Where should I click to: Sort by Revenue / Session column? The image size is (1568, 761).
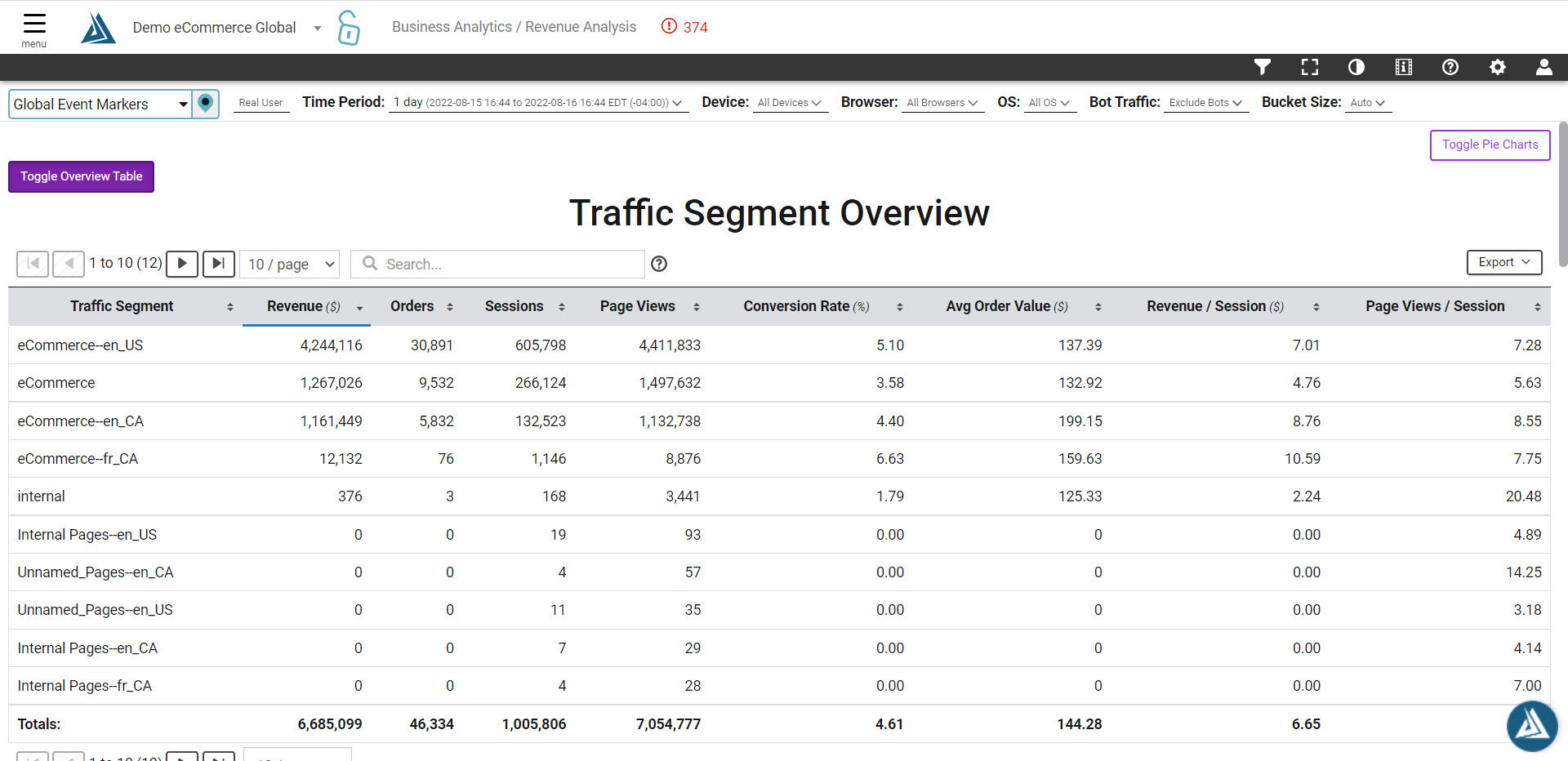(x=1316, y=307)
